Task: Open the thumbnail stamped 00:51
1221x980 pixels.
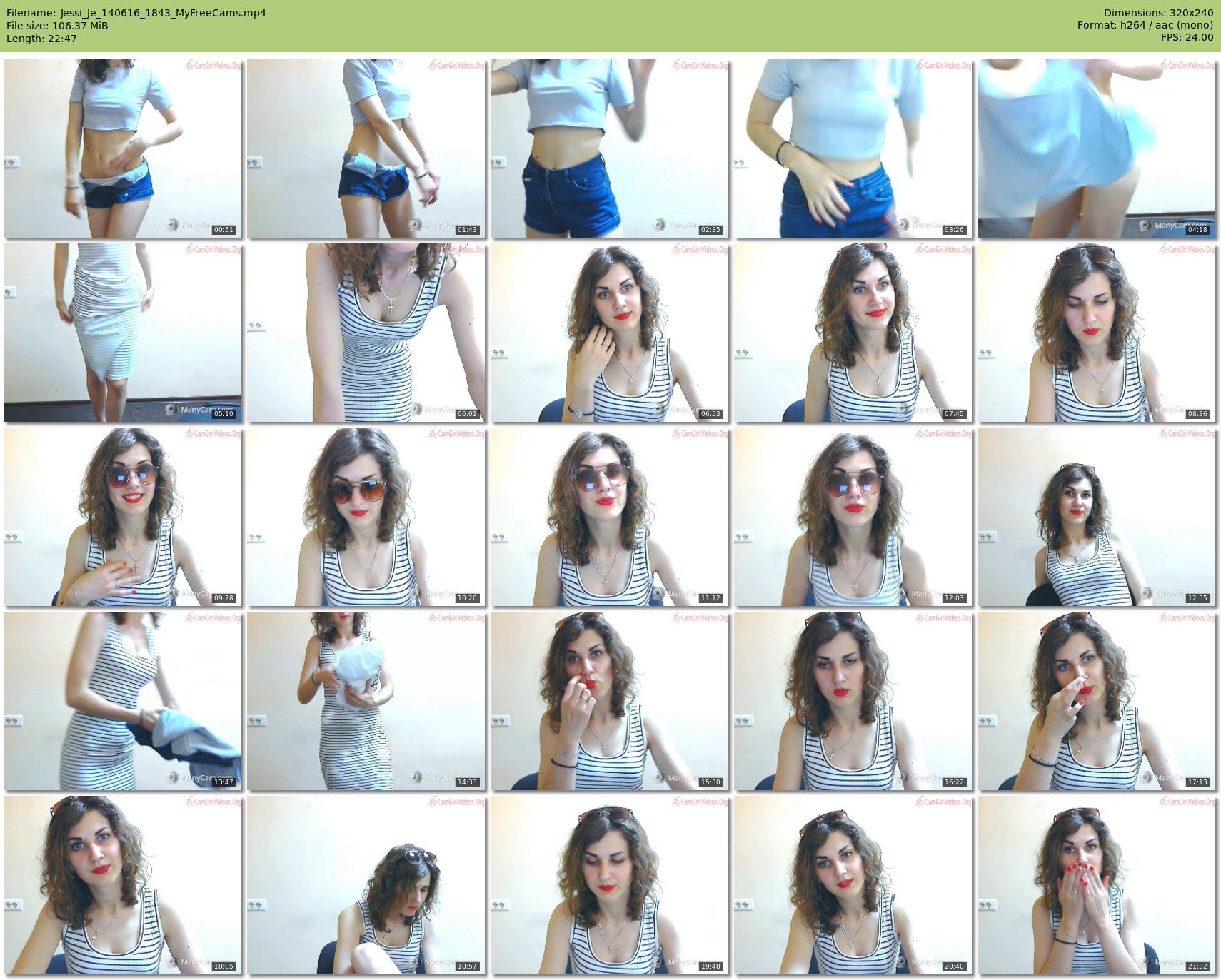Action: point(122,148)
